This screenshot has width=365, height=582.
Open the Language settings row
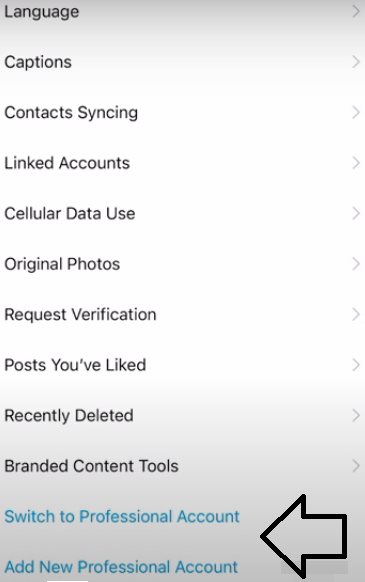click(182, 12)
